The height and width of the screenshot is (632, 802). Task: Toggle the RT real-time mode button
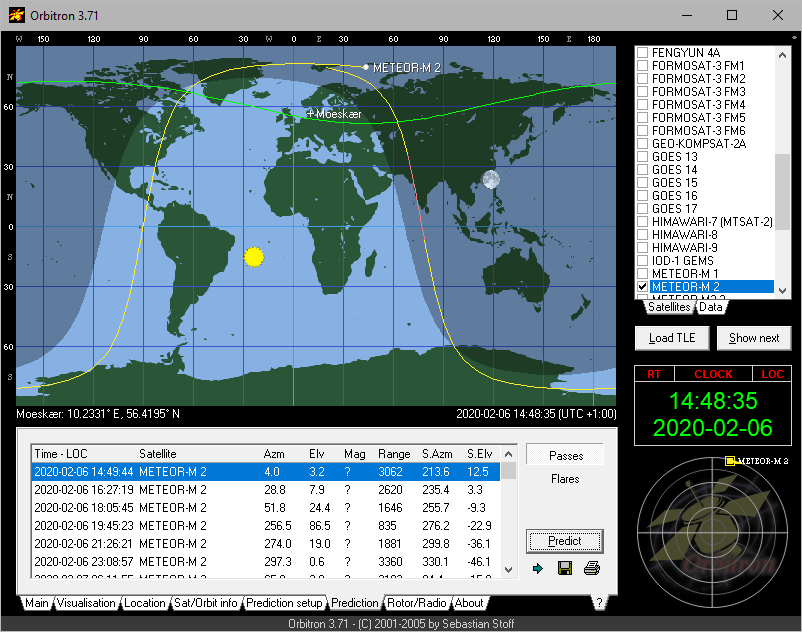pyautogui.click(x=654, y=374)
